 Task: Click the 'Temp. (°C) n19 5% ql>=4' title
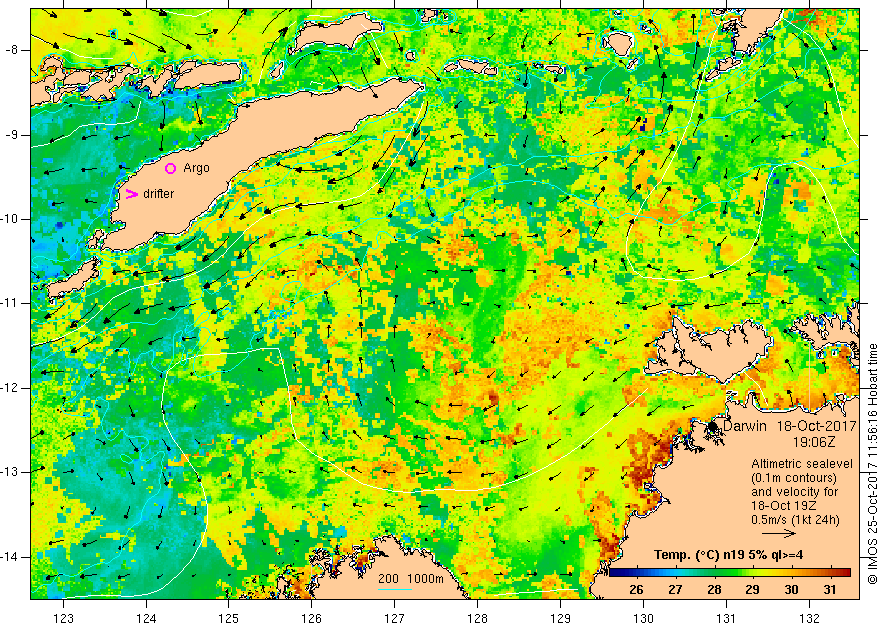click(728, 555)
